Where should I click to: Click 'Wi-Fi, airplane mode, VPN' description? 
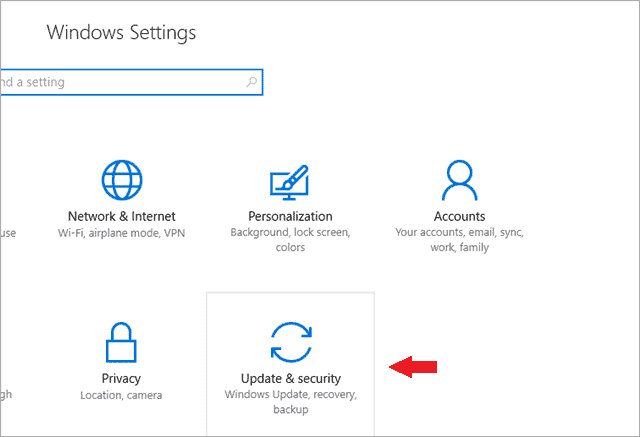122,233
